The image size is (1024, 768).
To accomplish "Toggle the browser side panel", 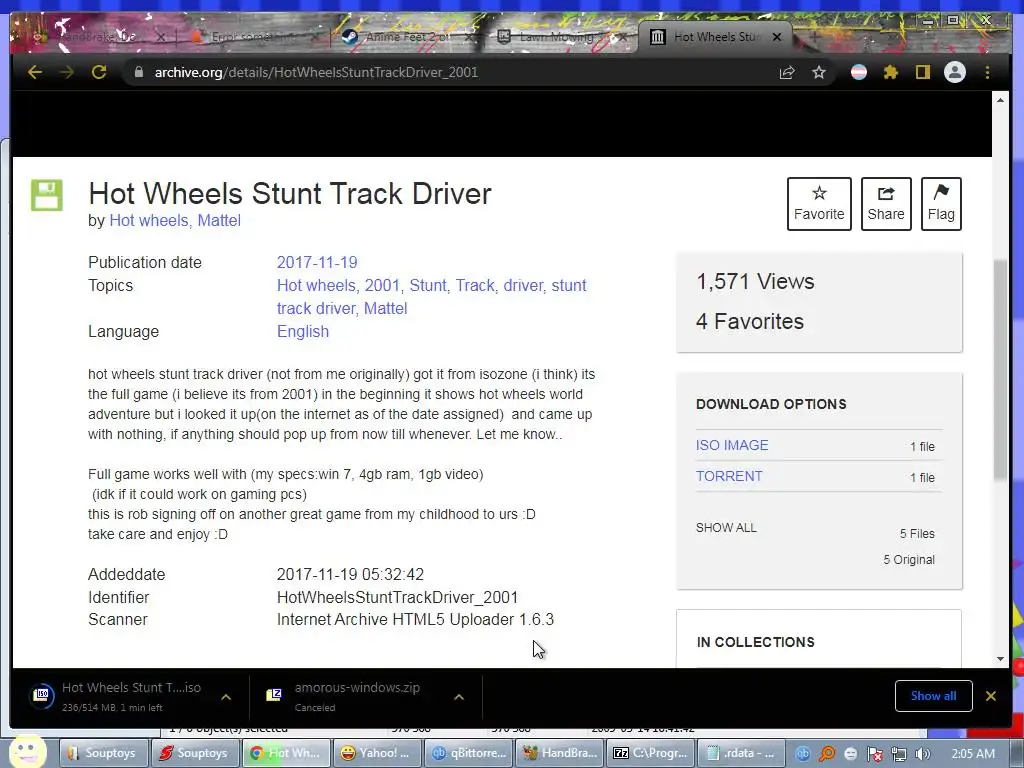I will [922, 72].
